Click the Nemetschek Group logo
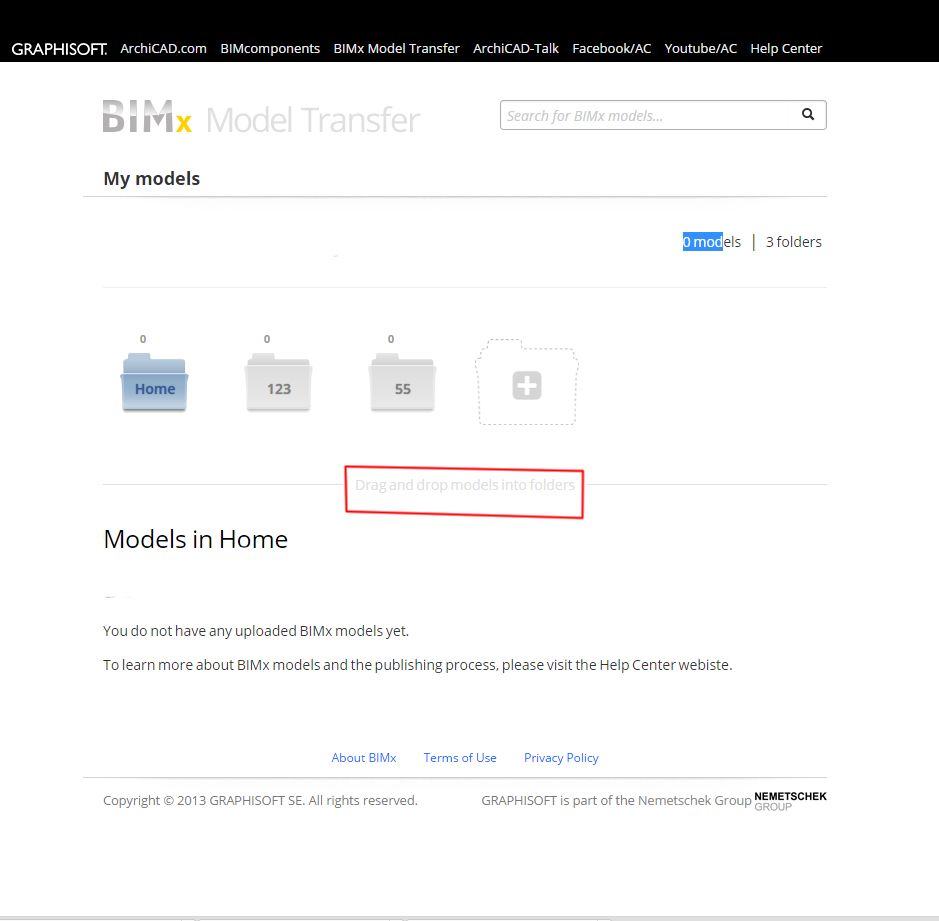Screen dimensions: 939x921 coord(790,801)
